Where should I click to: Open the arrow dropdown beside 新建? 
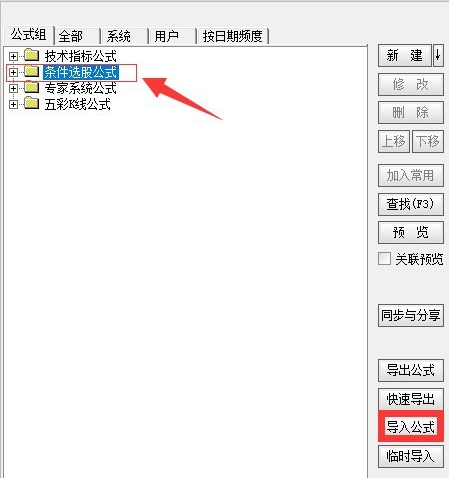point(438,56)
